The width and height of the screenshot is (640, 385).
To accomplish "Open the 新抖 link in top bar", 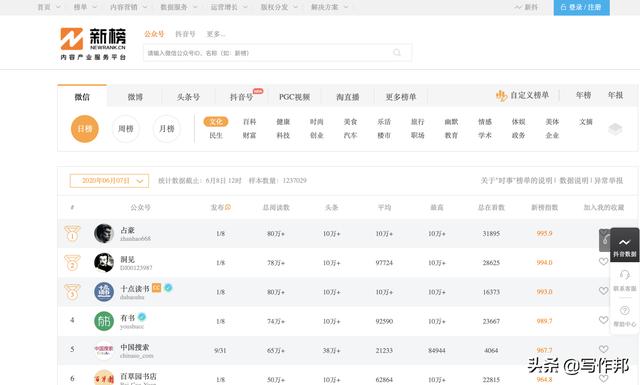I will tap(526, 7).
